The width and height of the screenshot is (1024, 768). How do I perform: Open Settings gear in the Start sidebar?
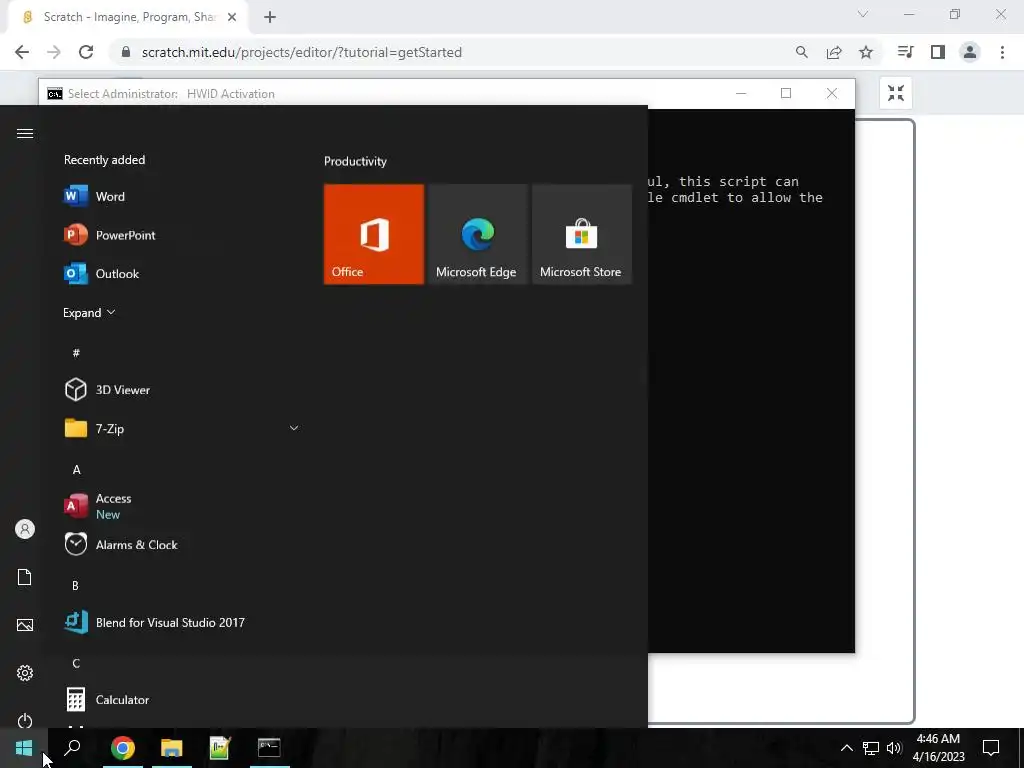click(x=25, y=673)
